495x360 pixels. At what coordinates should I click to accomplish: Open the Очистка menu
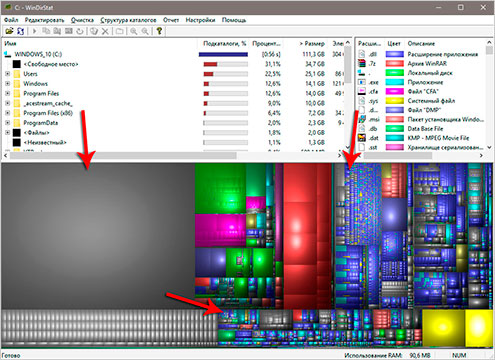point(82,20)
